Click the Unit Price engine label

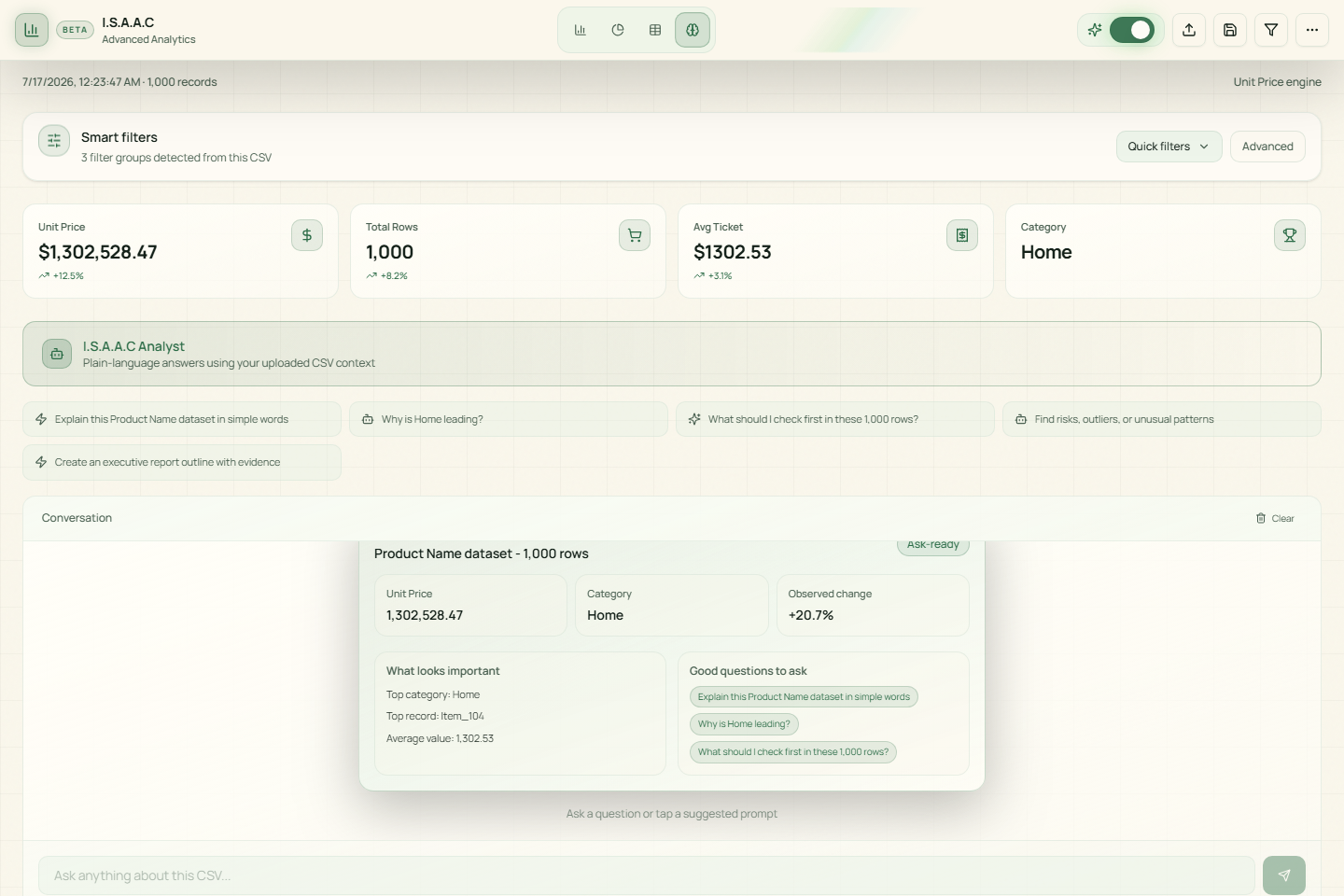pyautogui.click(x=1277, y=82)
